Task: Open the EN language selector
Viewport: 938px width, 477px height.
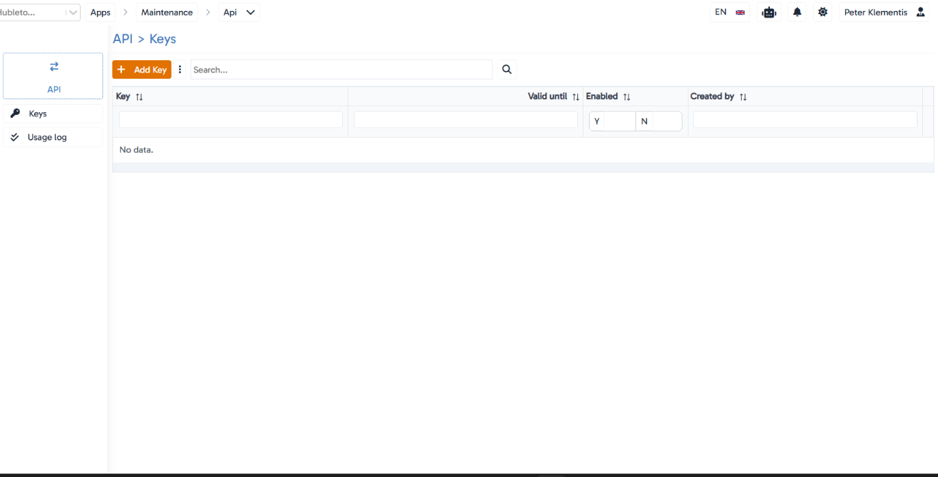Action: click(729, 12)
